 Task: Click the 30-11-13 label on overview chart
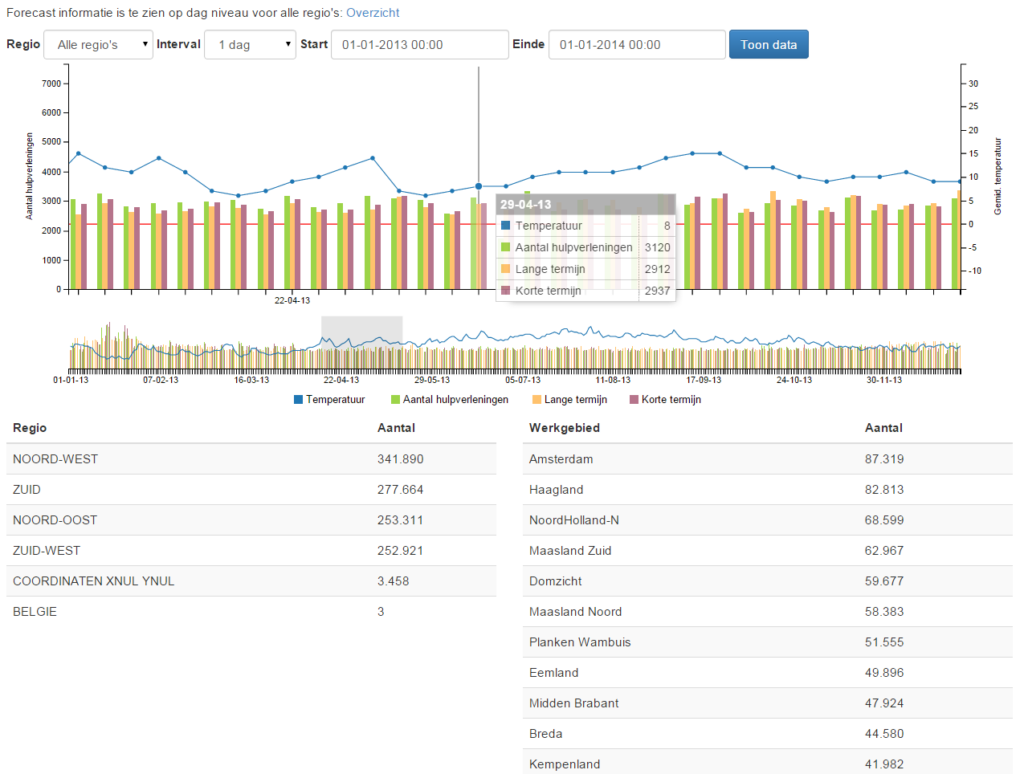pos(884,379)
